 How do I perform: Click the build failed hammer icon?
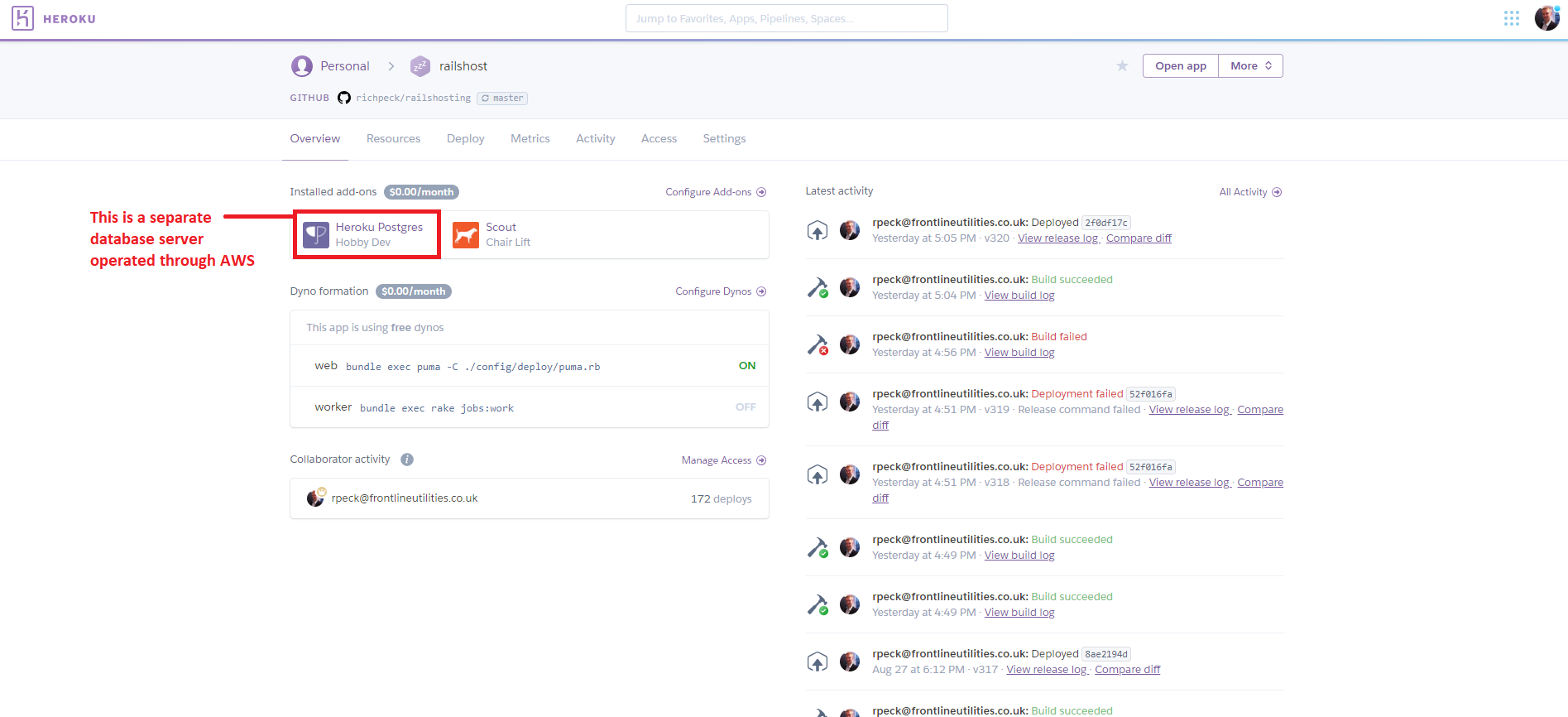(818, 344)
